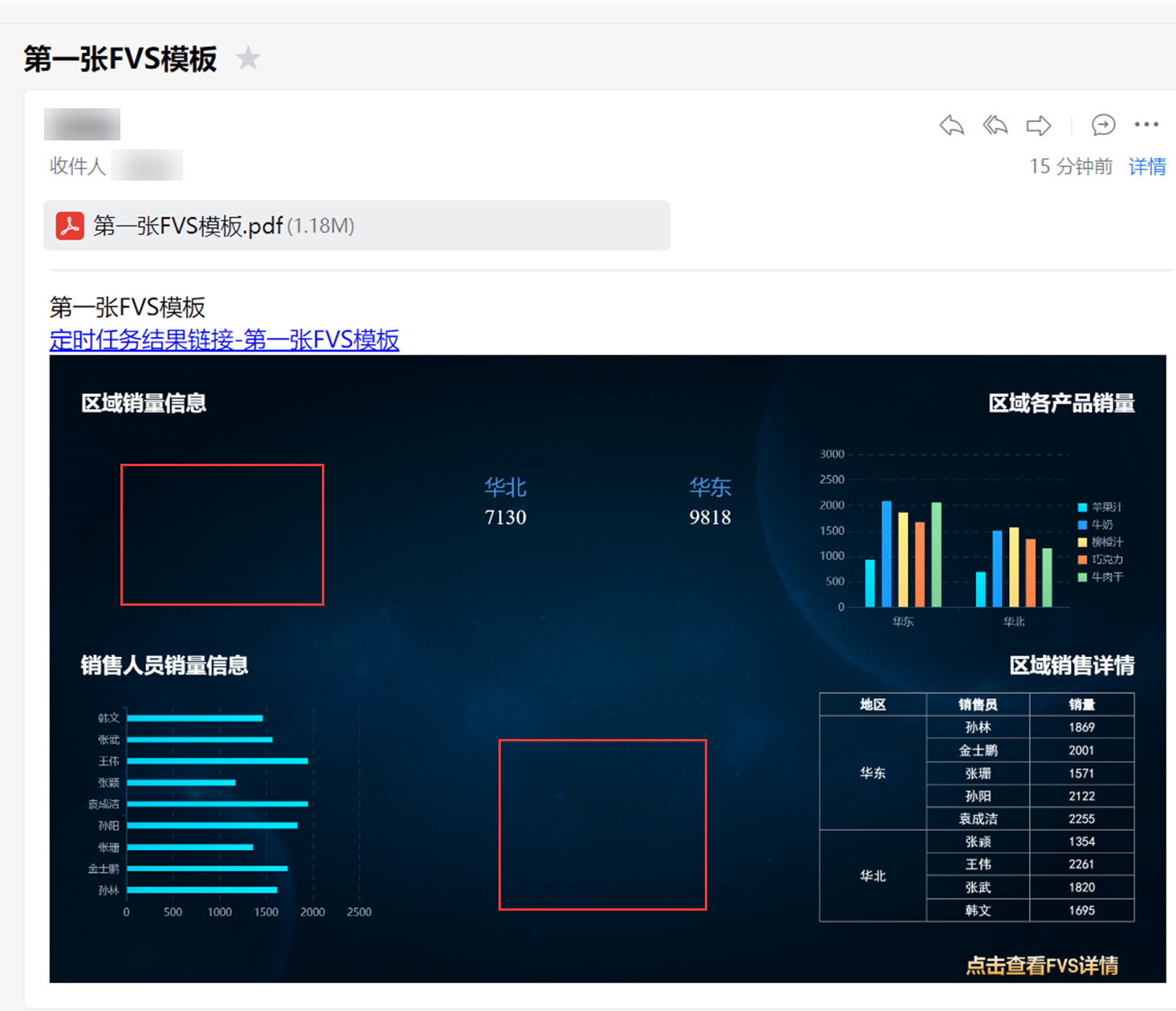Click the 销售员 table header
This screenshot has height=1011, width=1176.
[978, 704]
